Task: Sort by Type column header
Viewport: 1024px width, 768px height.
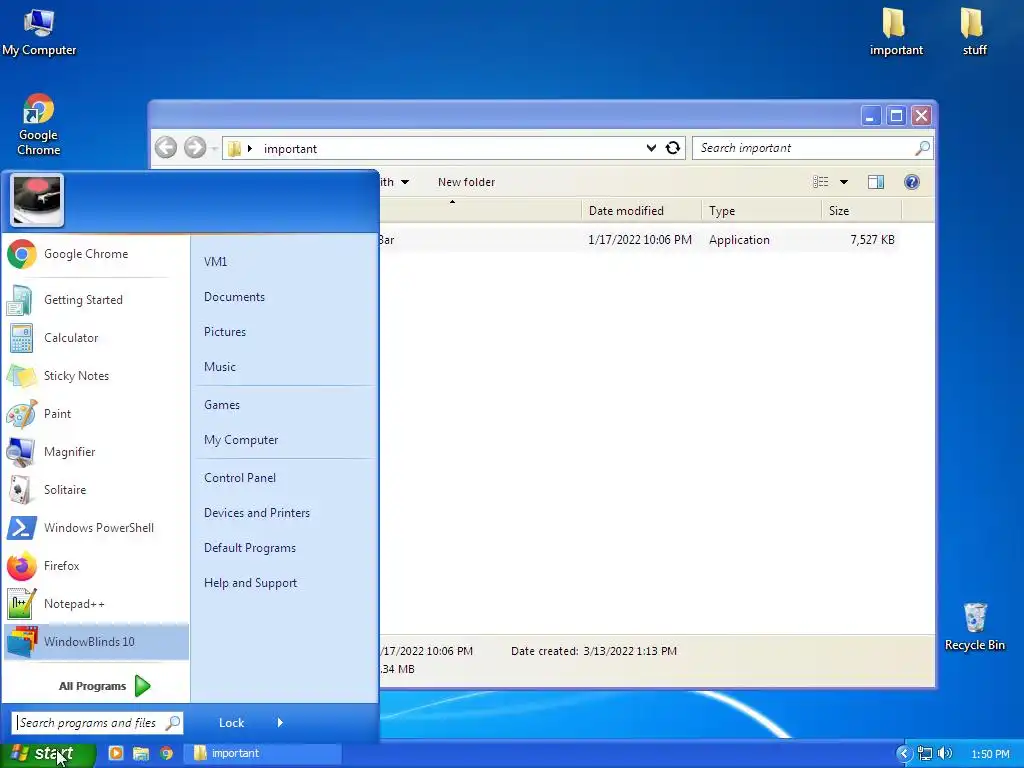Action: pos(761,211)
